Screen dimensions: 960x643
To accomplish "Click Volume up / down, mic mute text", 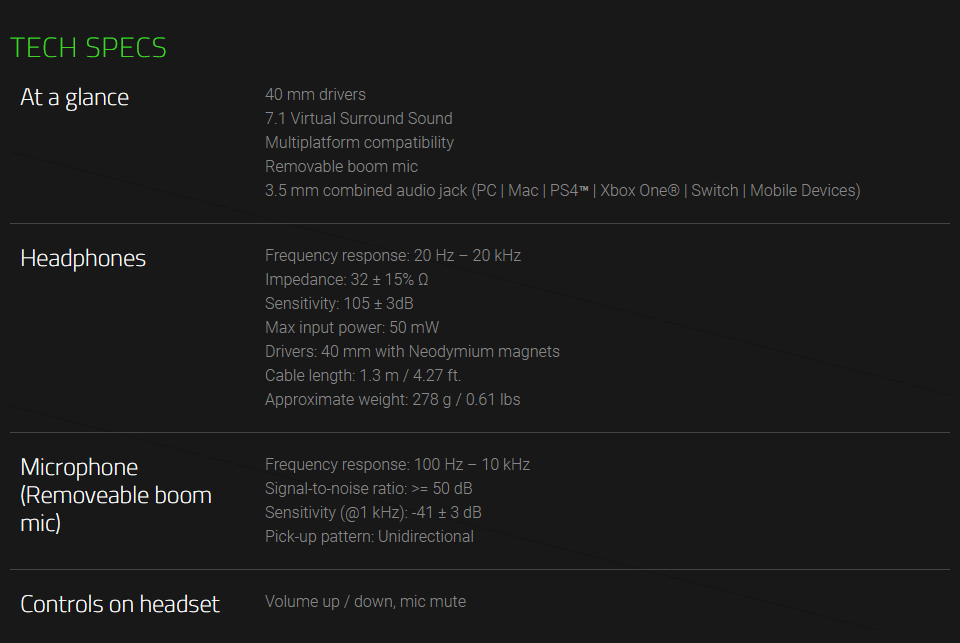I will click(366, 601).
